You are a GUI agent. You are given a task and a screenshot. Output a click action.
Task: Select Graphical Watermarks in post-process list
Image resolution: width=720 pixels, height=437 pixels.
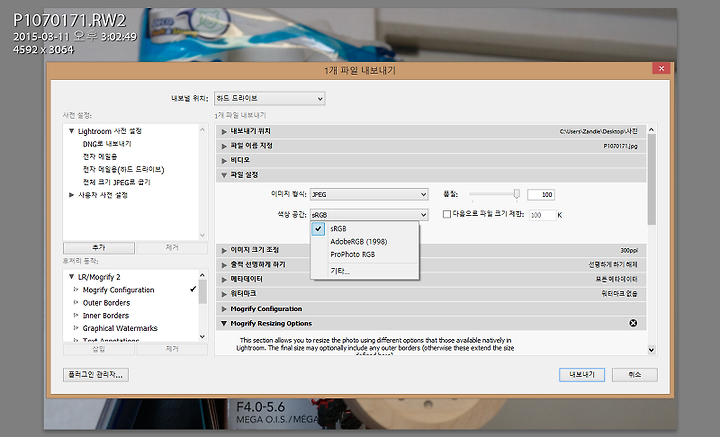coord(120,328)
